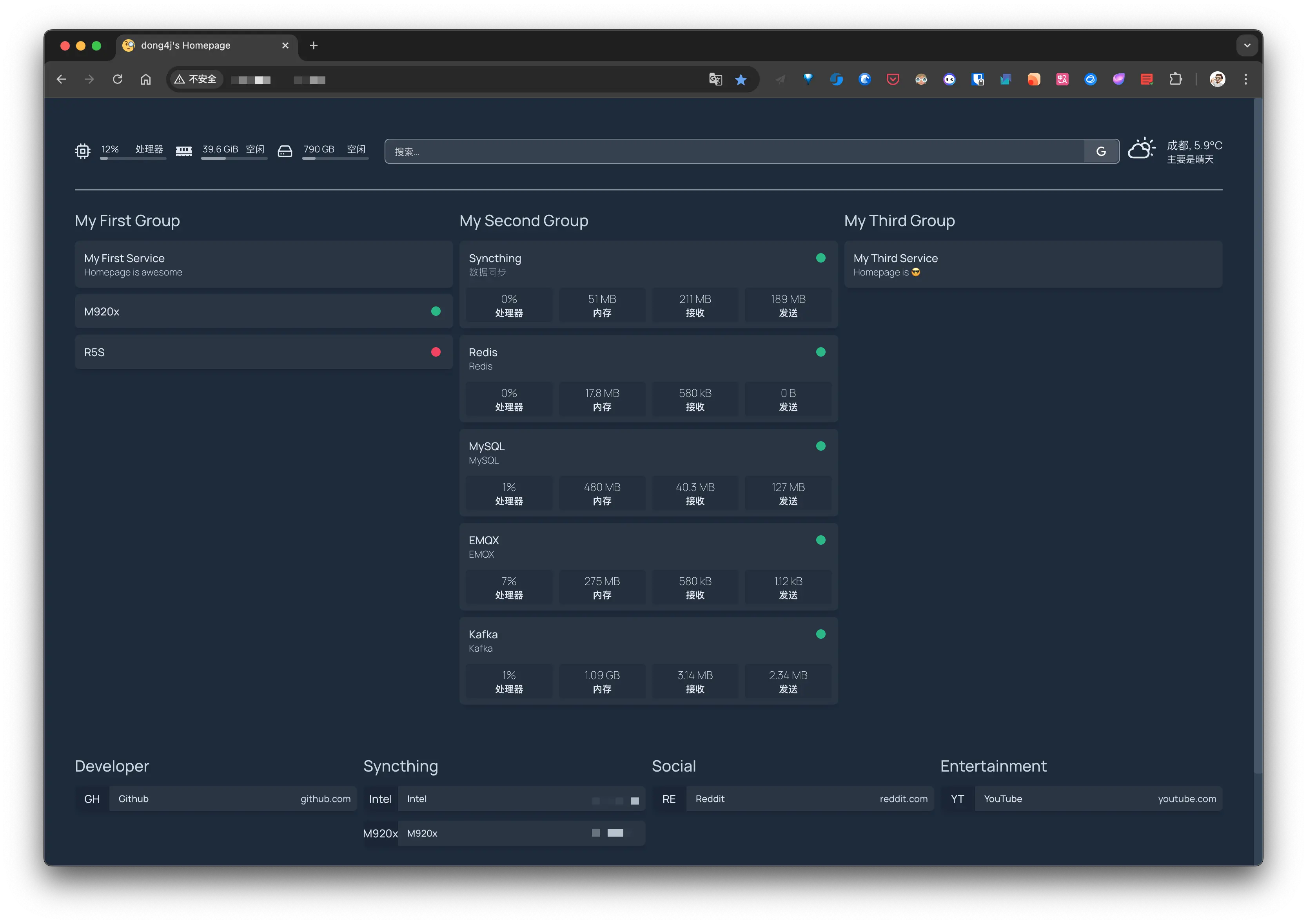1307x924 pixels.
Task: Click the Syncthing service green status dot
Action: (820, 258)
